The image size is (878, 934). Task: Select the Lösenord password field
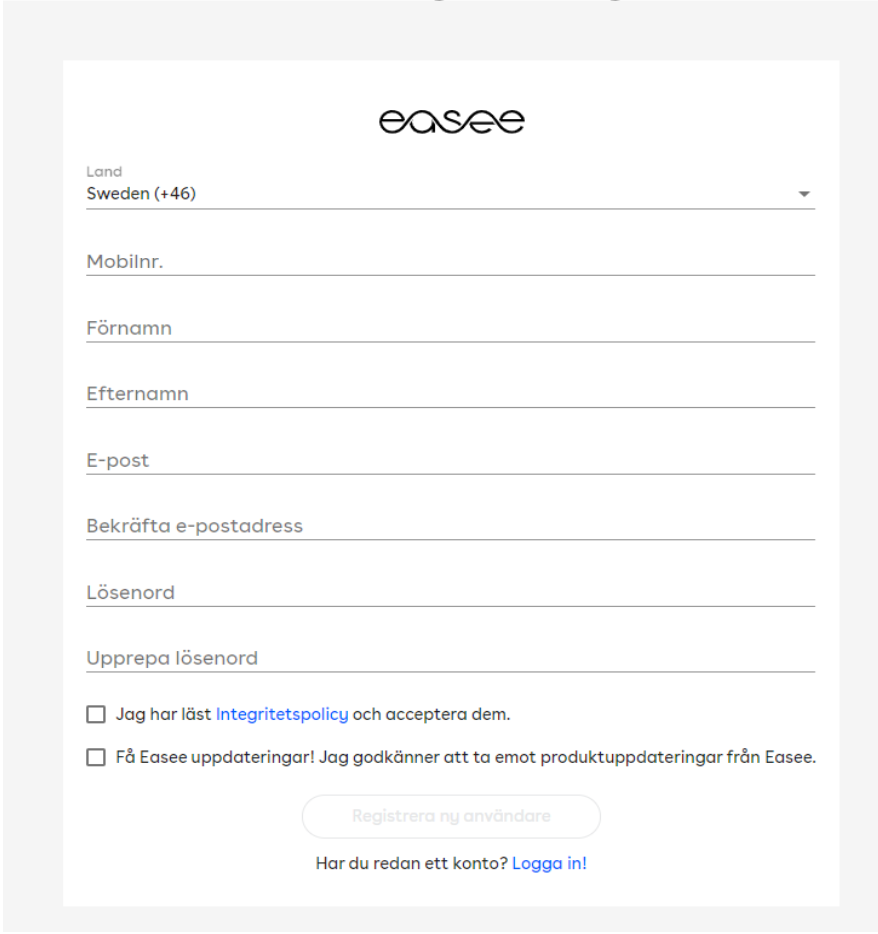click(x=450, y=592)
